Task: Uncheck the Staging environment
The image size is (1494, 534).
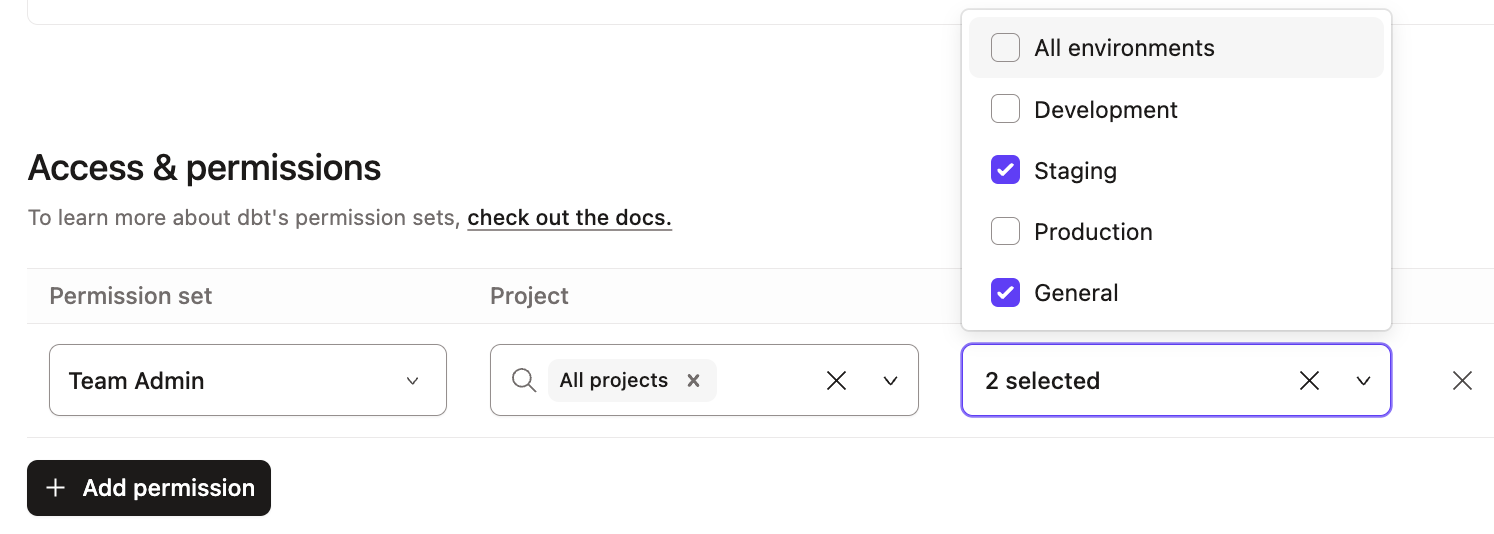Action: point(1005,171)
